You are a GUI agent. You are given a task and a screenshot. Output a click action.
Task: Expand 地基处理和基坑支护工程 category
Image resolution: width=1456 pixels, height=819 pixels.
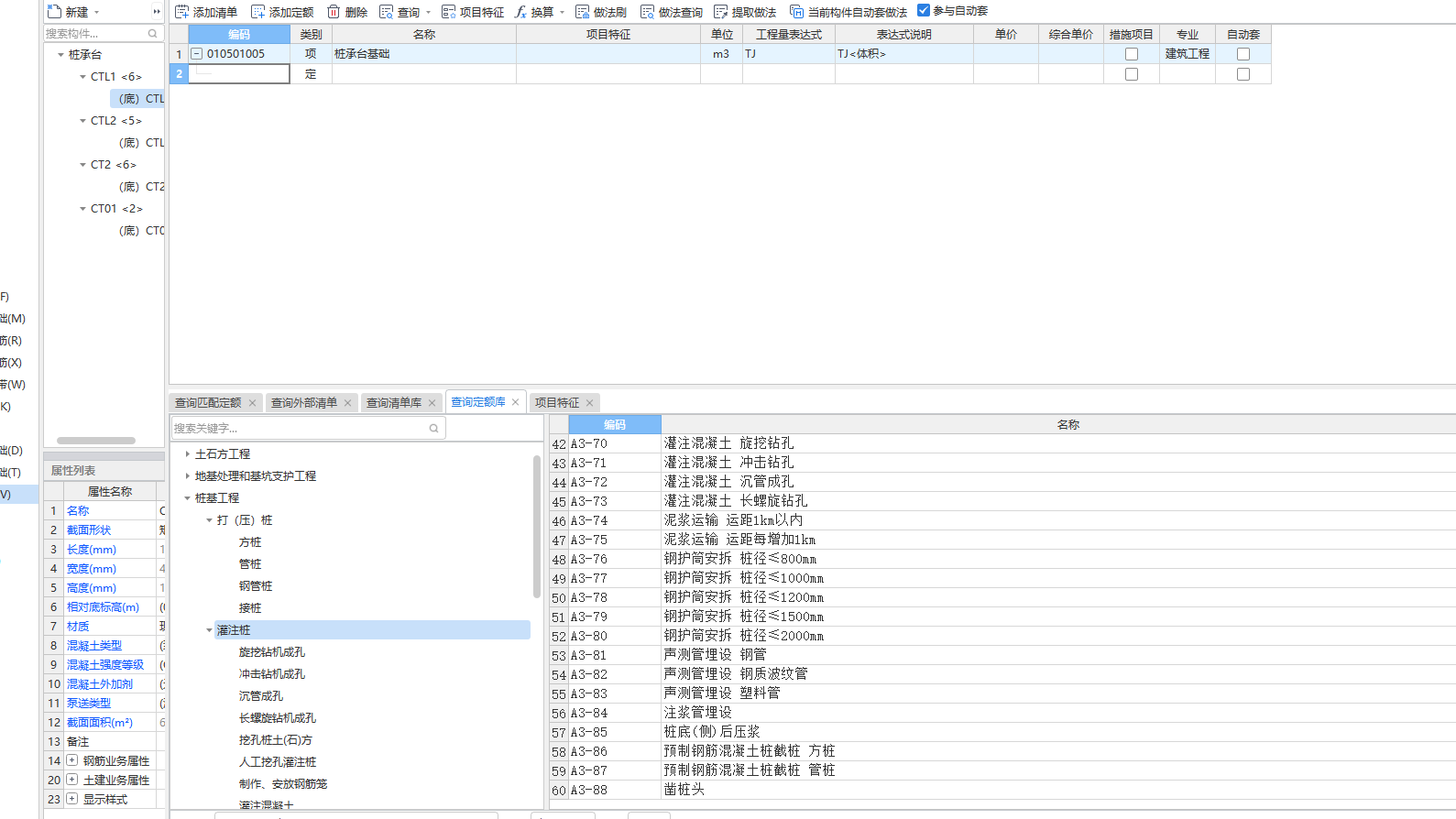(187, 476)
